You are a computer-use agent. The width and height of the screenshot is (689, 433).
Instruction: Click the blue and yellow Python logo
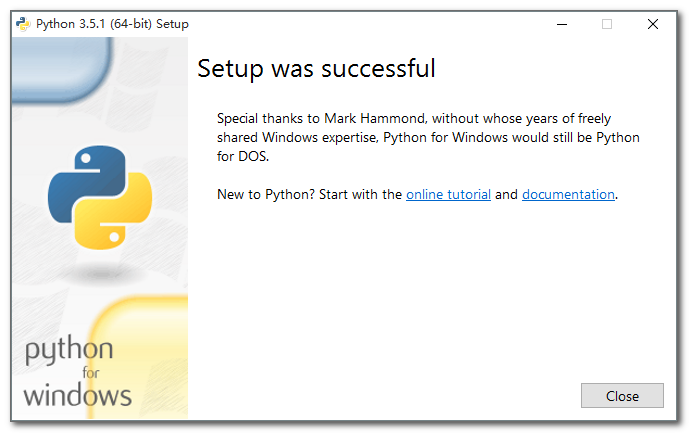tap(99, 196)
